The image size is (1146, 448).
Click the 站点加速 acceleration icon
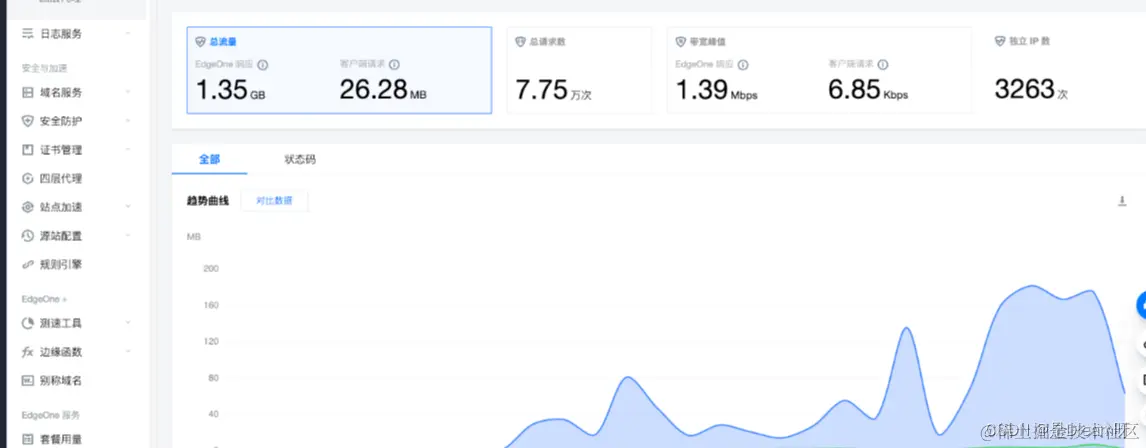[28, 207]
